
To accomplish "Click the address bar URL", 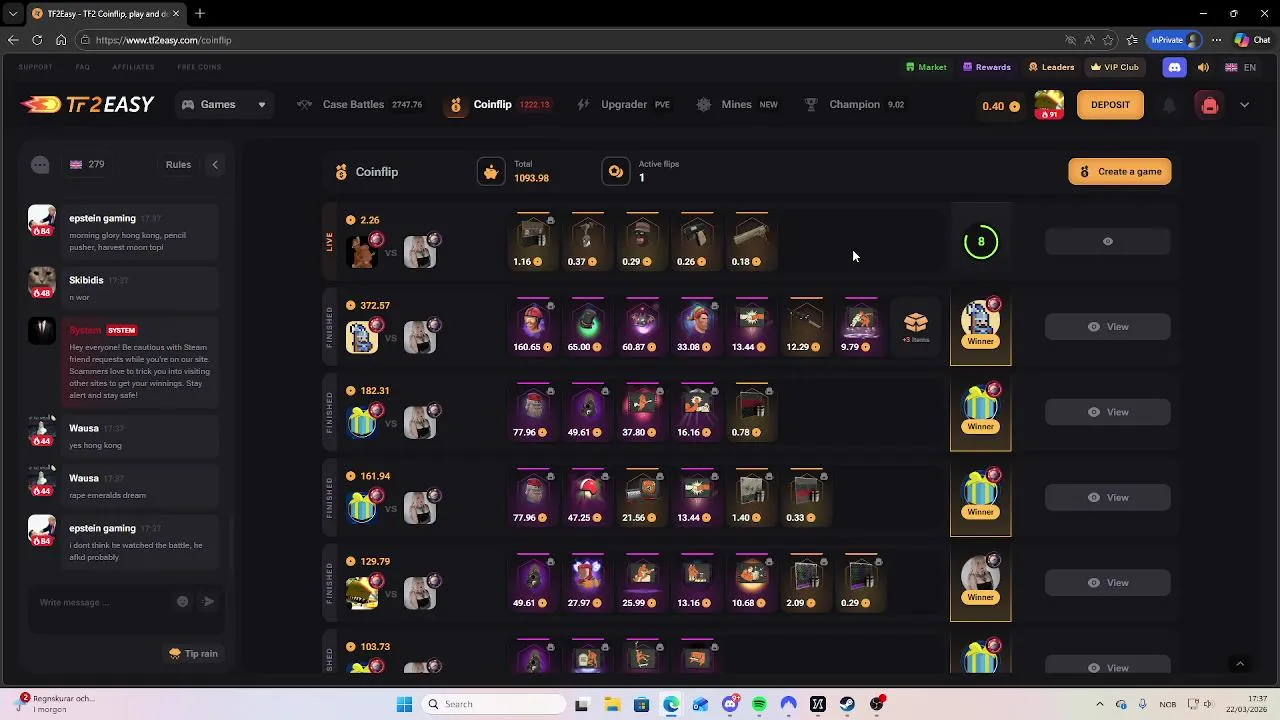I will 164,40.
